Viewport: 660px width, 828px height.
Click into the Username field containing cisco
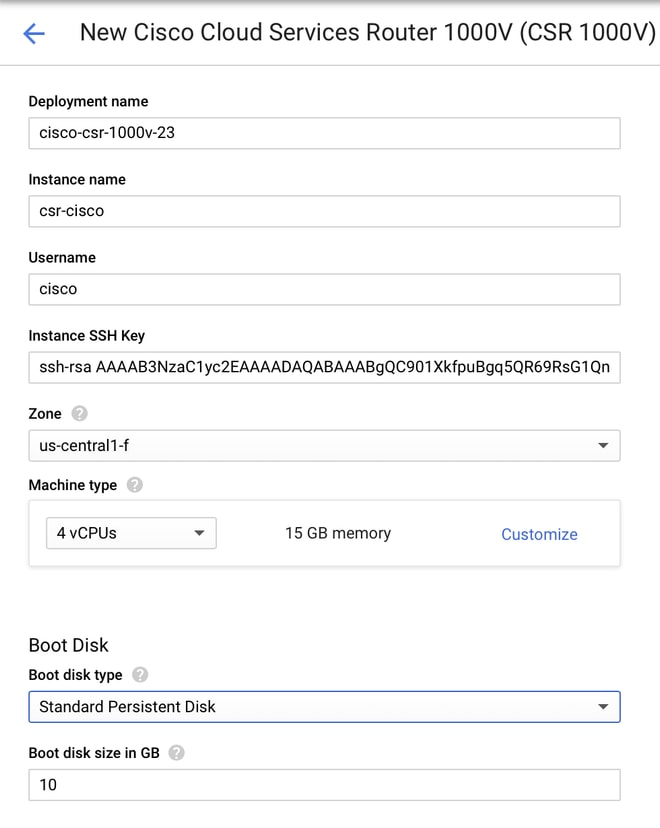pos(324,289)
